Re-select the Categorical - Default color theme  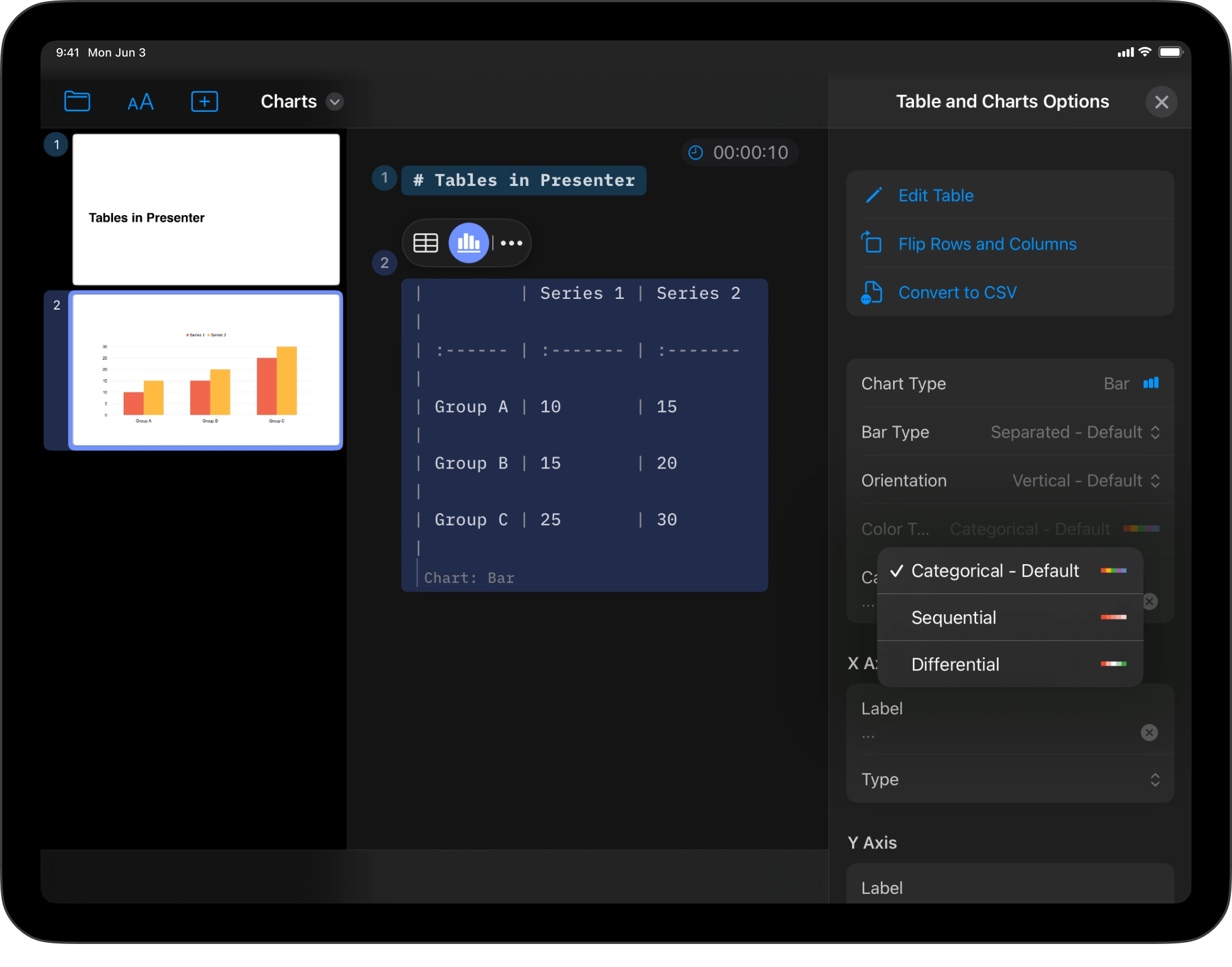click(x=995, y=570)
